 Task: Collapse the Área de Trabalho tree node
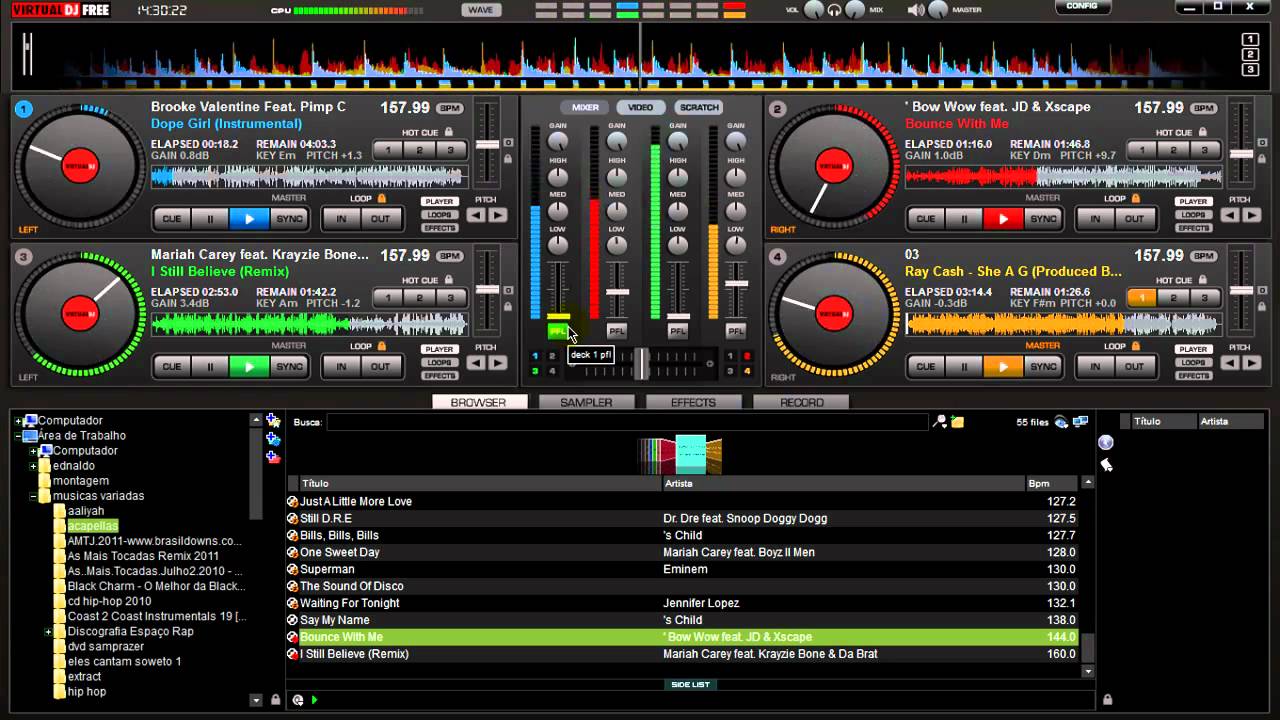coord(19,436)
